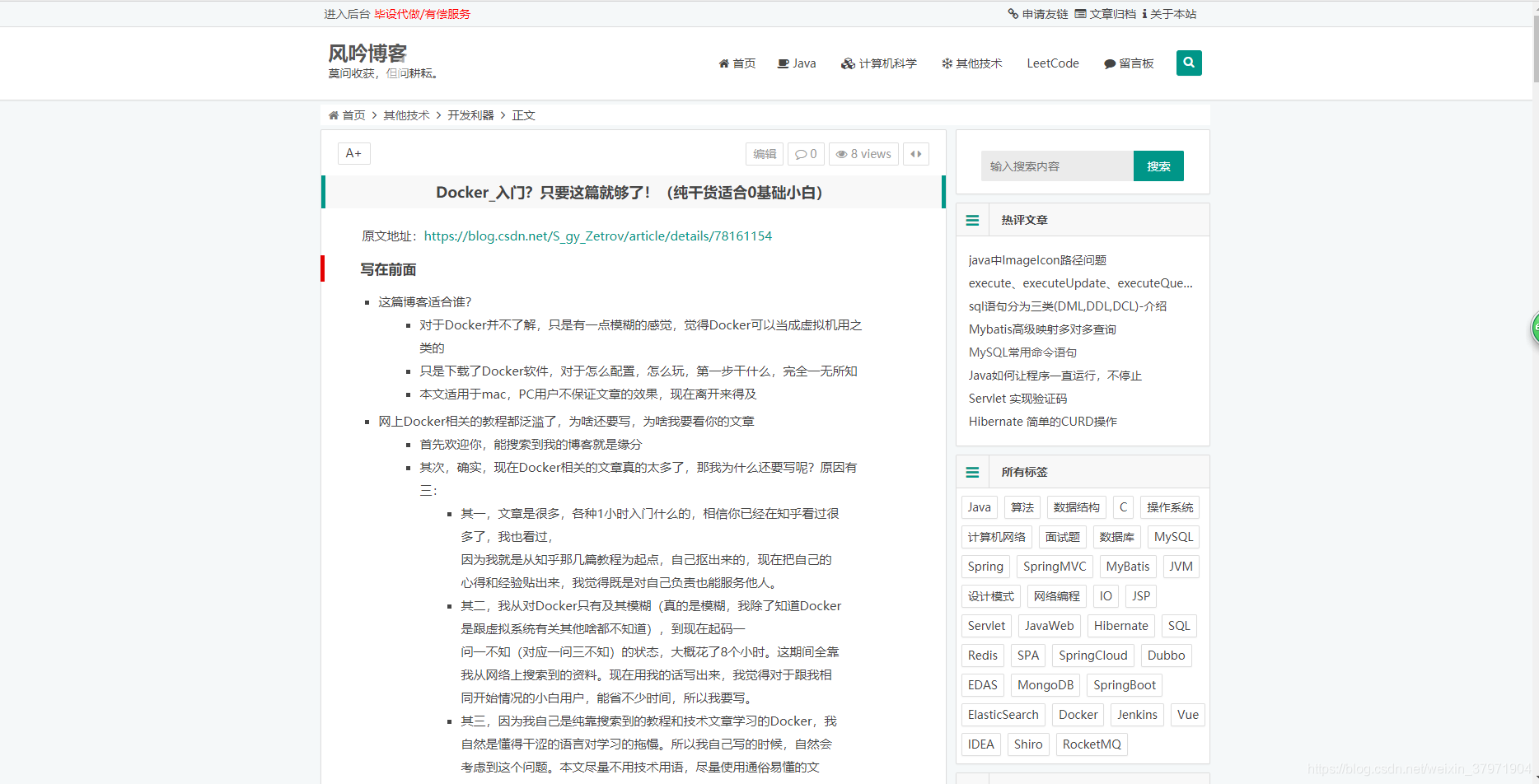
Task: Click breadcrumb 首页 home link
Action: pos(347,115)
